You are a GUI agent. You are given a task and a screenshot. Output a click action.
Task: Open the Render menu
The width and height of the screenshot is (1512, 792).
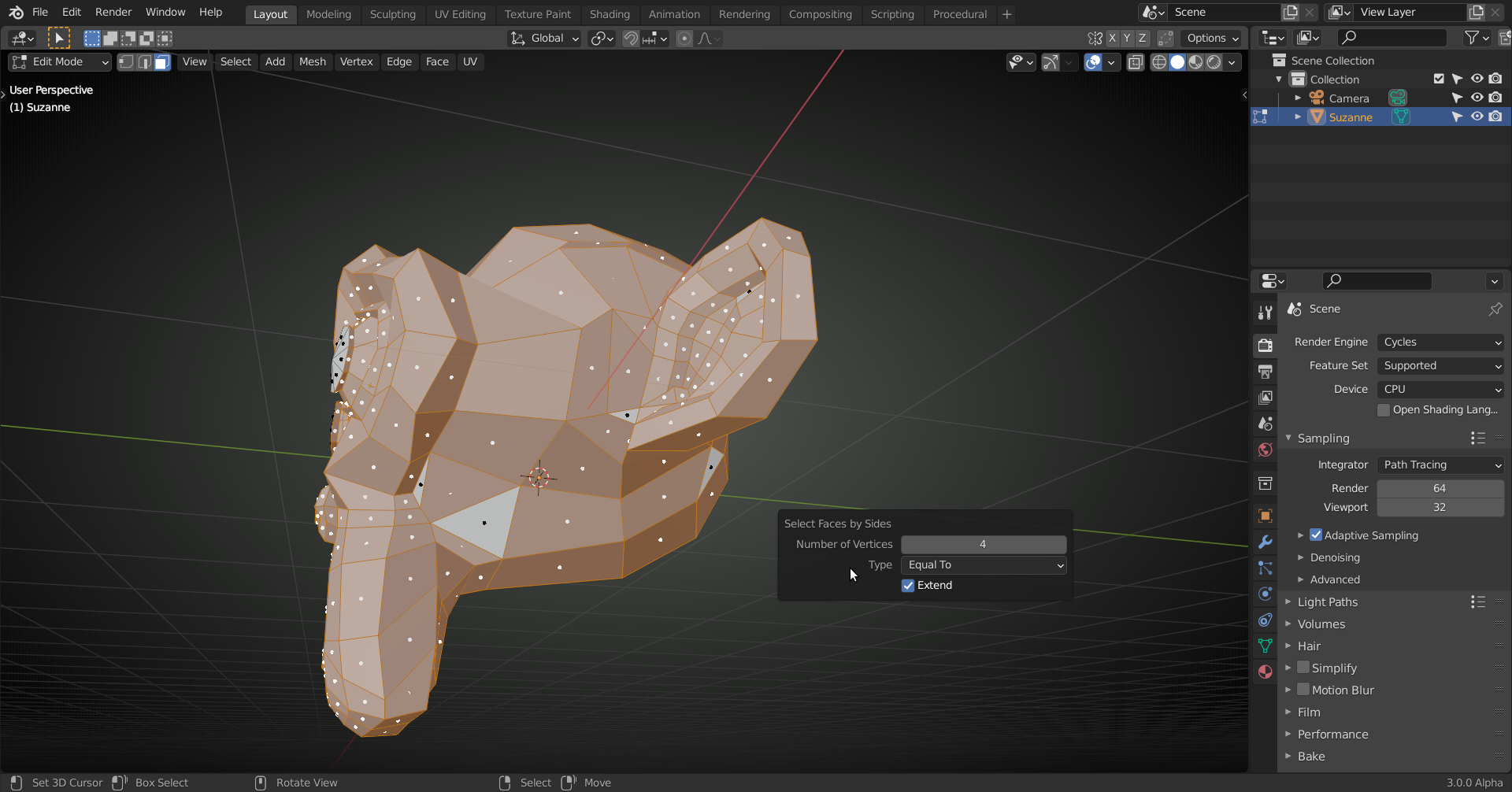(x=113, y=13)
